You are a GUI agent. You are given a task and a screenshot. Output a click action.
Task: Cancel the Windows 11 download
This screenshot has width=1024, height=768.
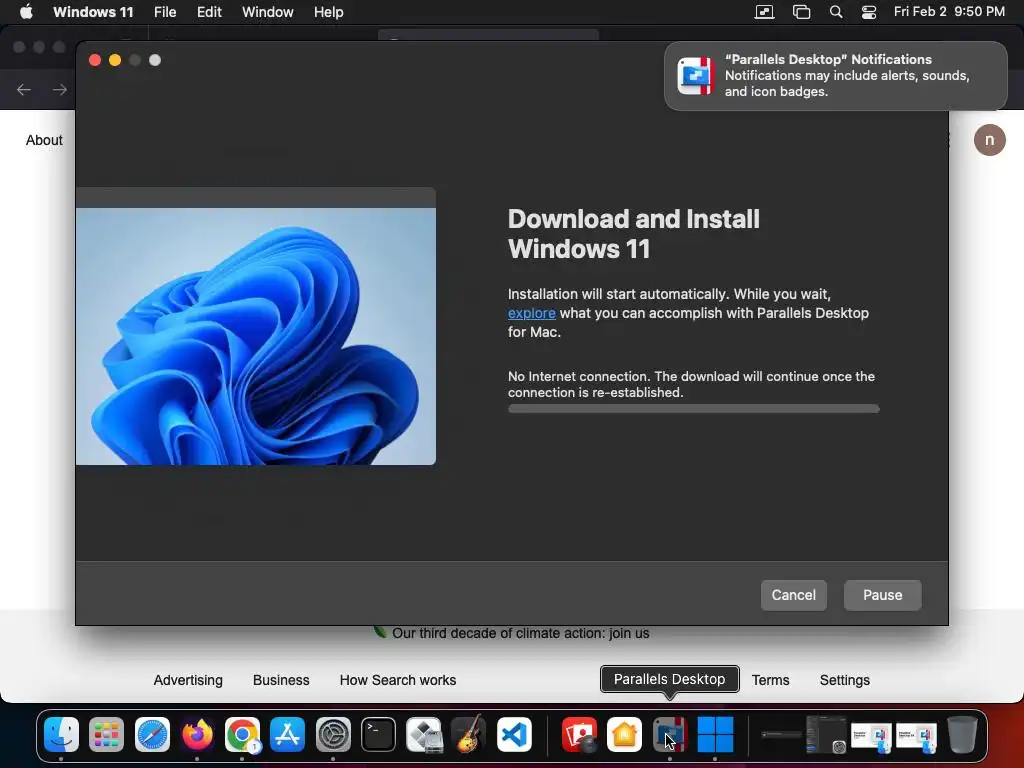click(793, 595)
